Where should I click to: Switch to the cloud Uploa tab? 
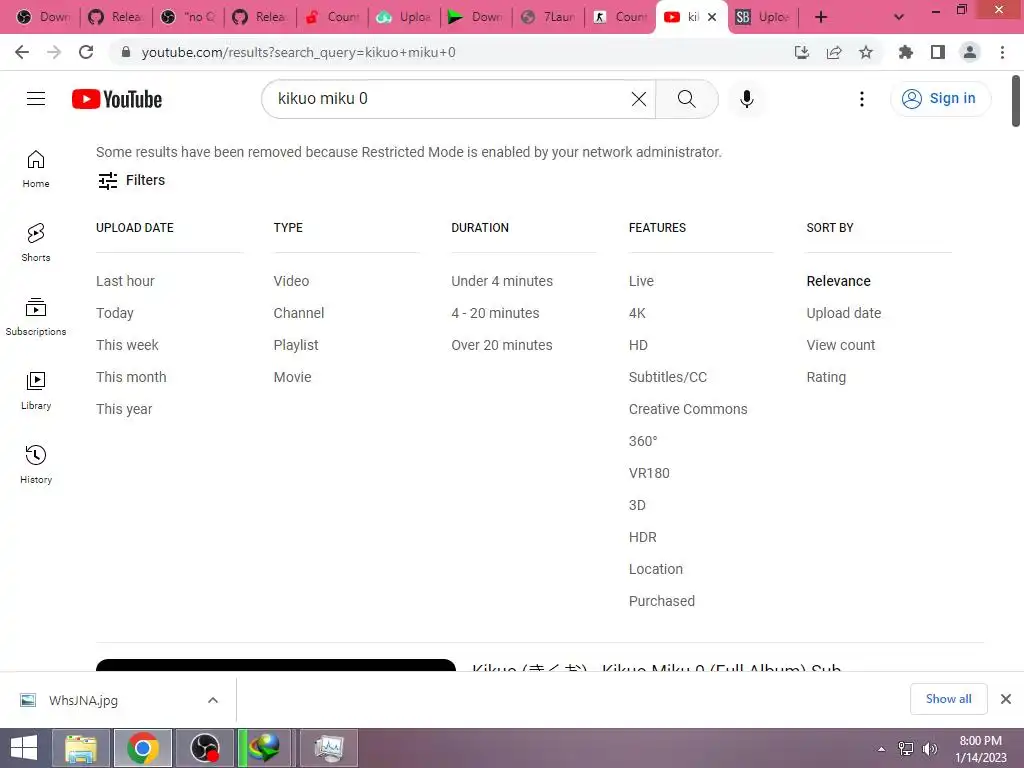click(404, 17)
